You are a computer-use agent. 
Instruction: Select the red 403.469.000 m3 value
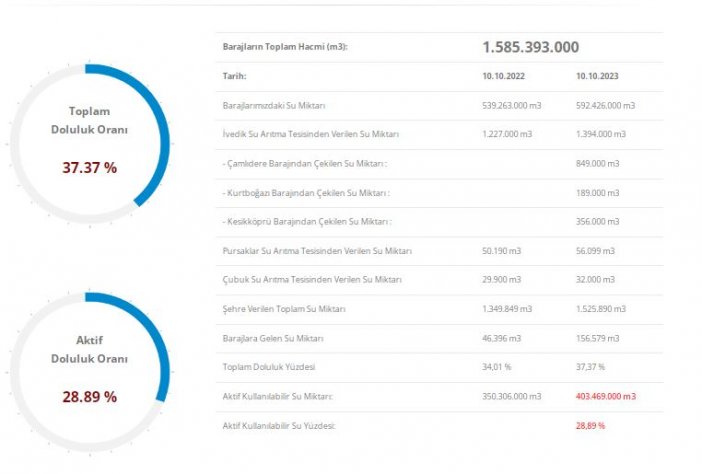[x=606, y=396]
